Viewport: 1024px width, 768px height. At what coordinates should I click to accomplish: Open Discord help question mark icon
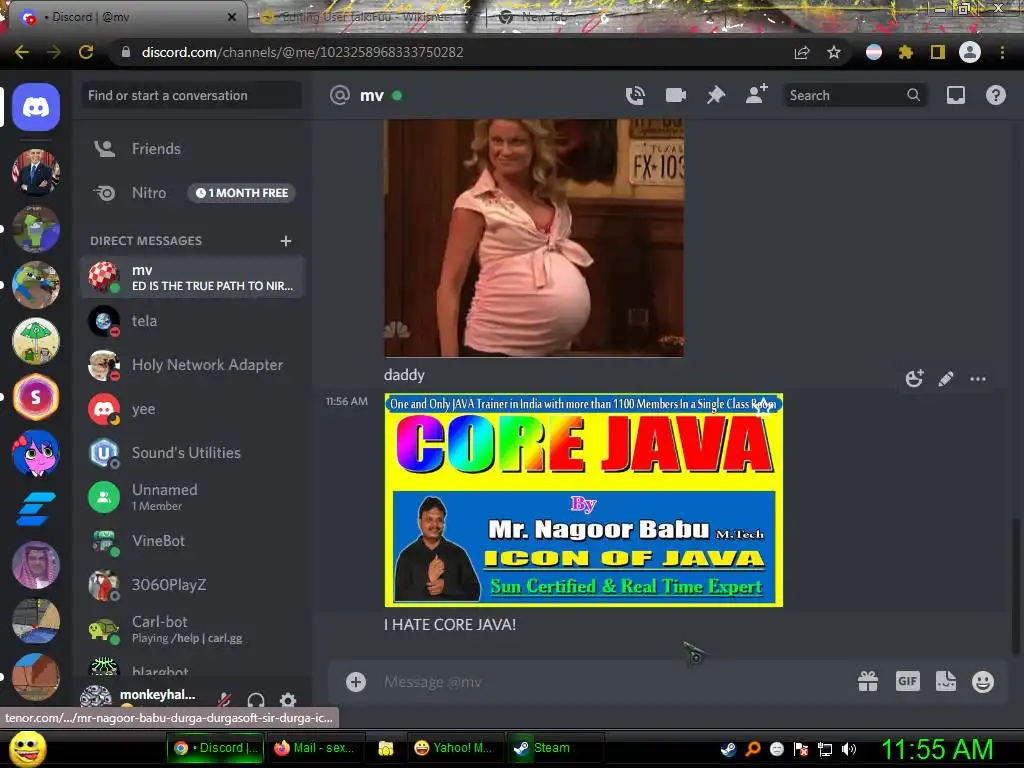[x=995, y=95]
